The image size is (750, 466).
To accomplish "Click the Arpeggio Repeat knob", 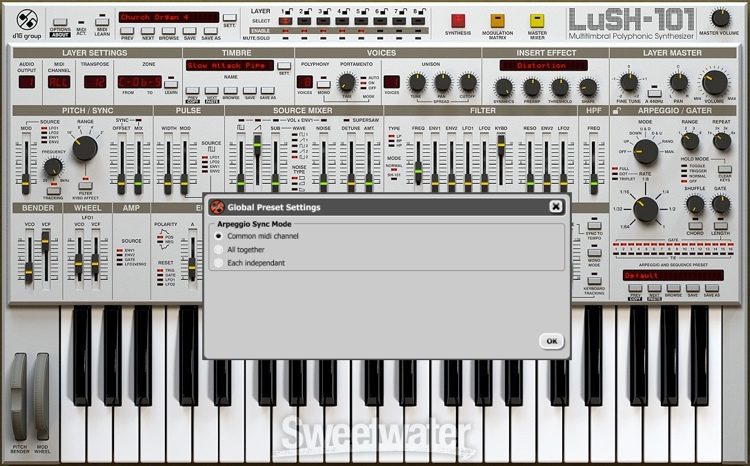I will 721,142.
